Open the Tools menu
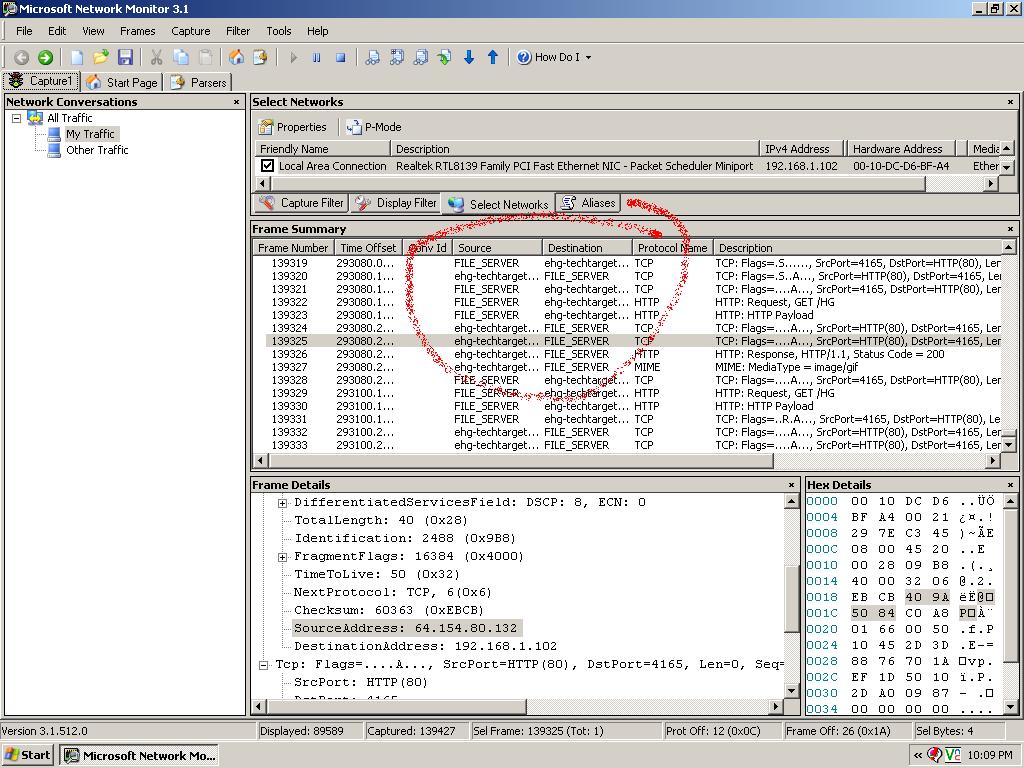Image resolution: width=1024 pixels, height=768 pixels. click(279, 31)
